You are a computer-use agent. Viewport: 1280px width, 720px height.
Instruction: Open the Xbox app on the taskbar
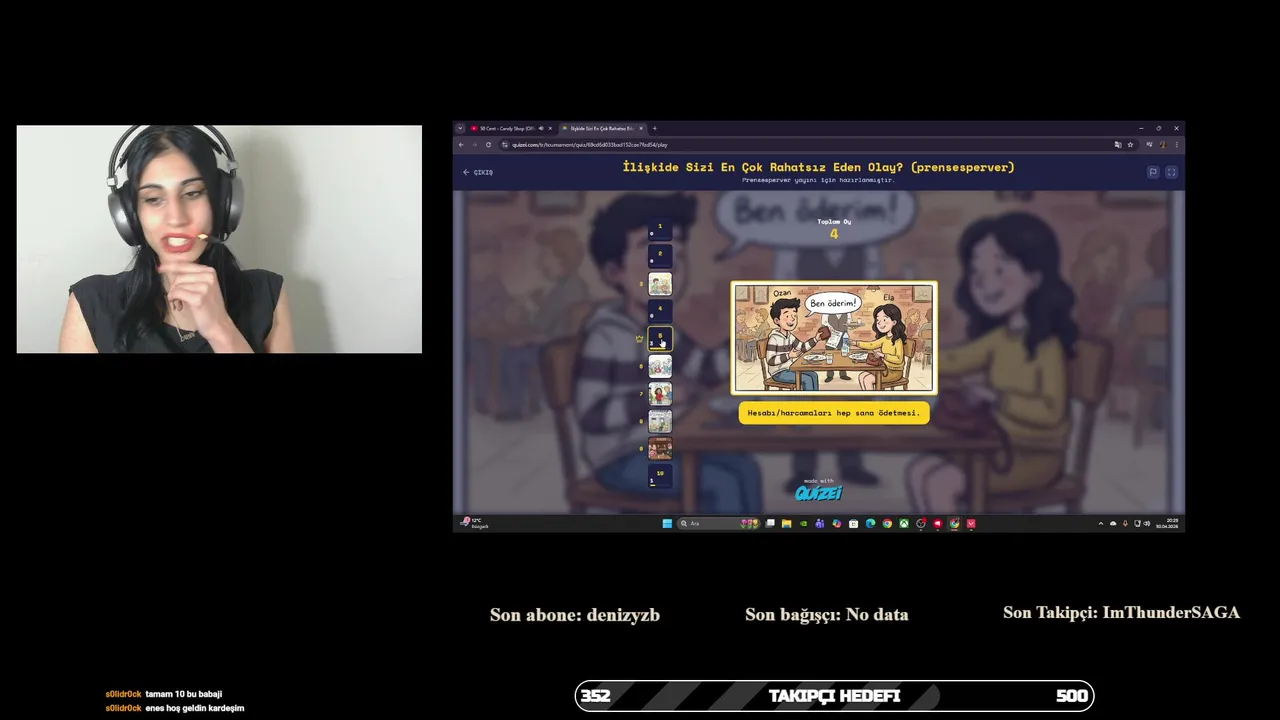[x=904, y=523]
